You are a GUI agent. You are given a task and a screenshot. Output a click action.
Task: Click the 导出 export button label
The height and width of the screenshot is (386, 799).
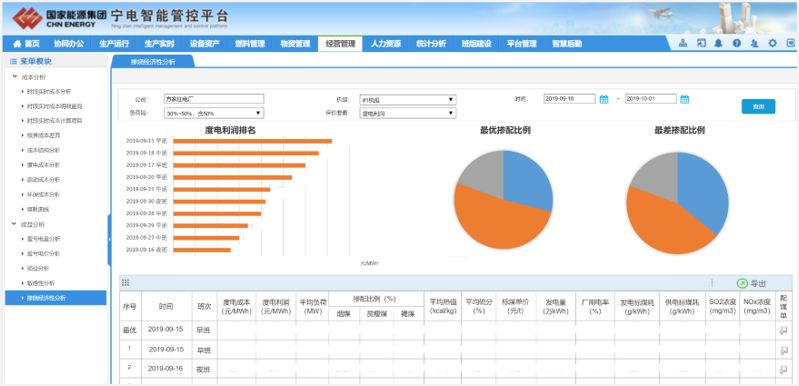point(758,284)
